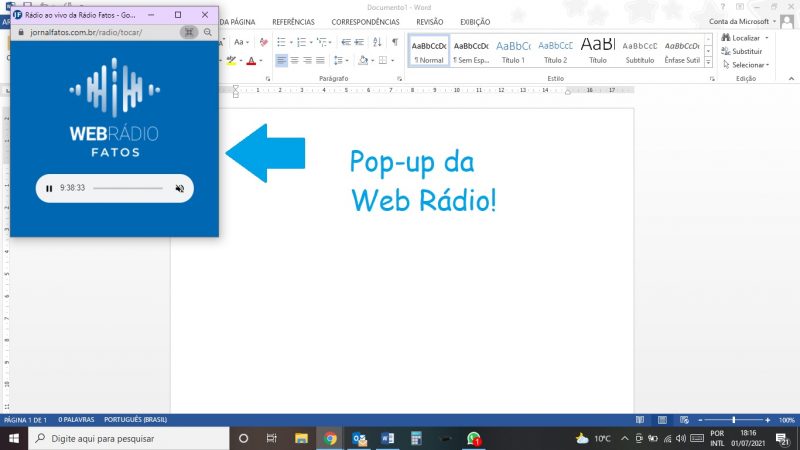Click Localizar in Edição group

[x=741, y=38]
